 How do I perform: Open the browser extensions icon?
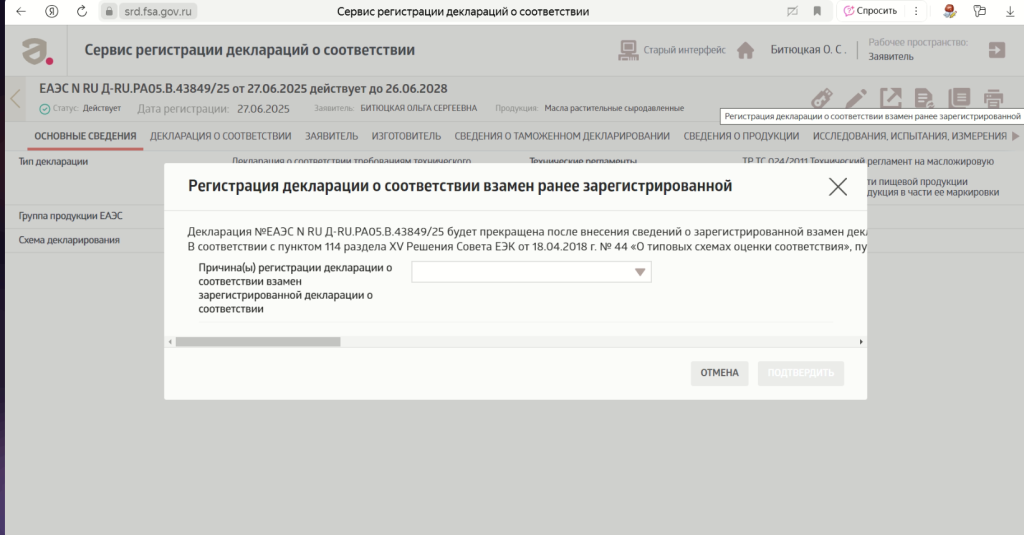point(980,11)
